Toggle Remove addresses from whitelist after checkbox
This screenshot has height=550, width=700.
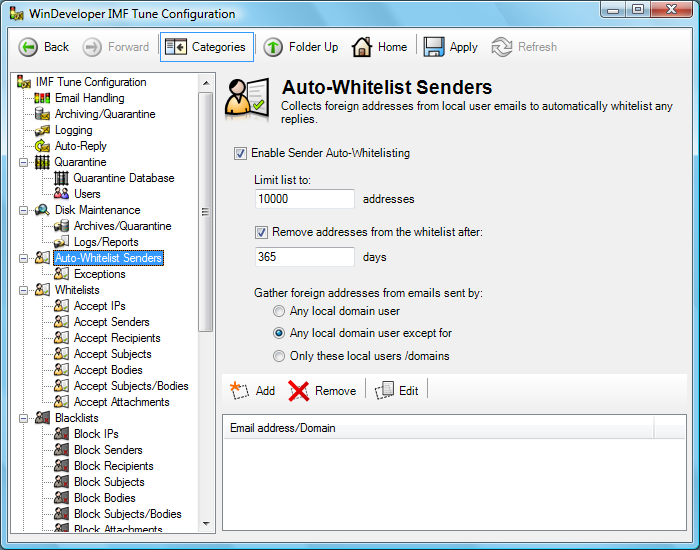click(262, 232)
